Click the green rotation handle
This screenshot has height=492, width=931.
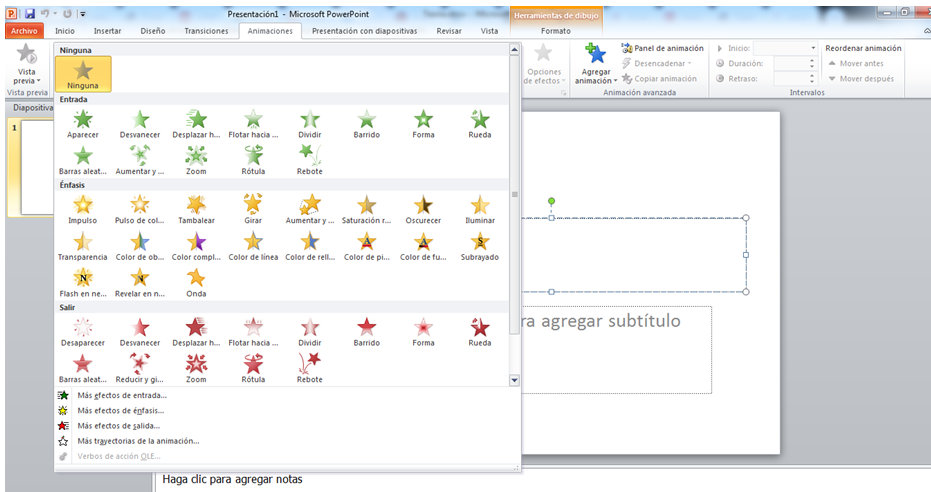(x=552, y=202)
